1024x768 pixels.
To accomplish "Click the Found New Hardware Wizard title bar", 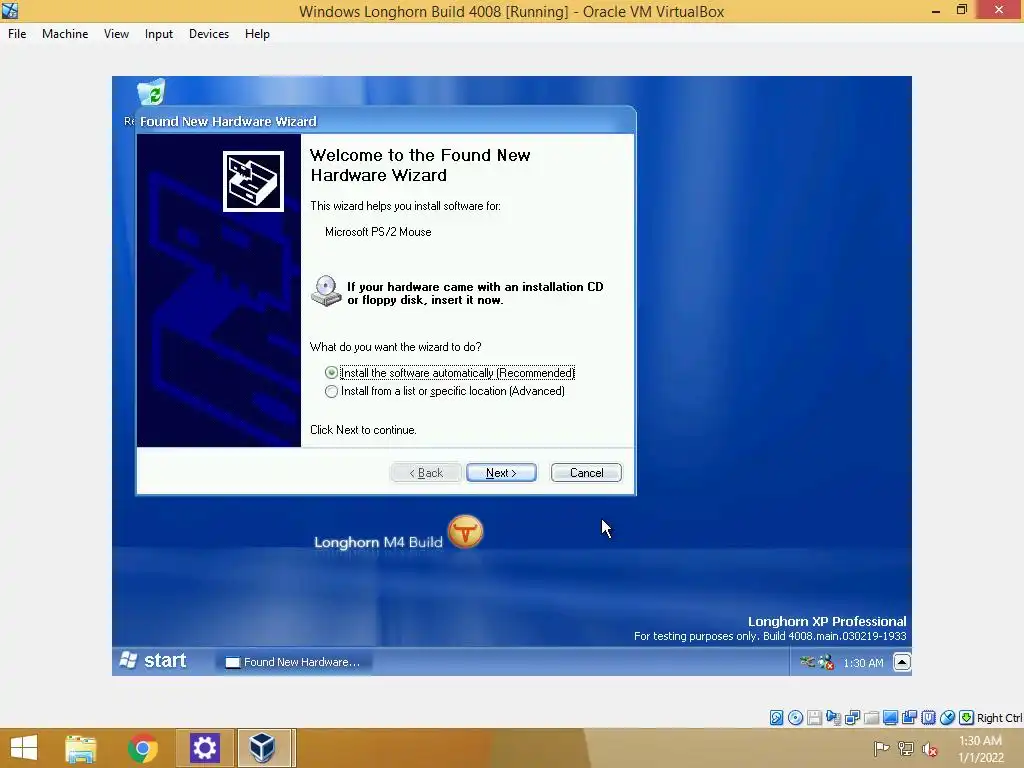I will [x=385, y=121].
